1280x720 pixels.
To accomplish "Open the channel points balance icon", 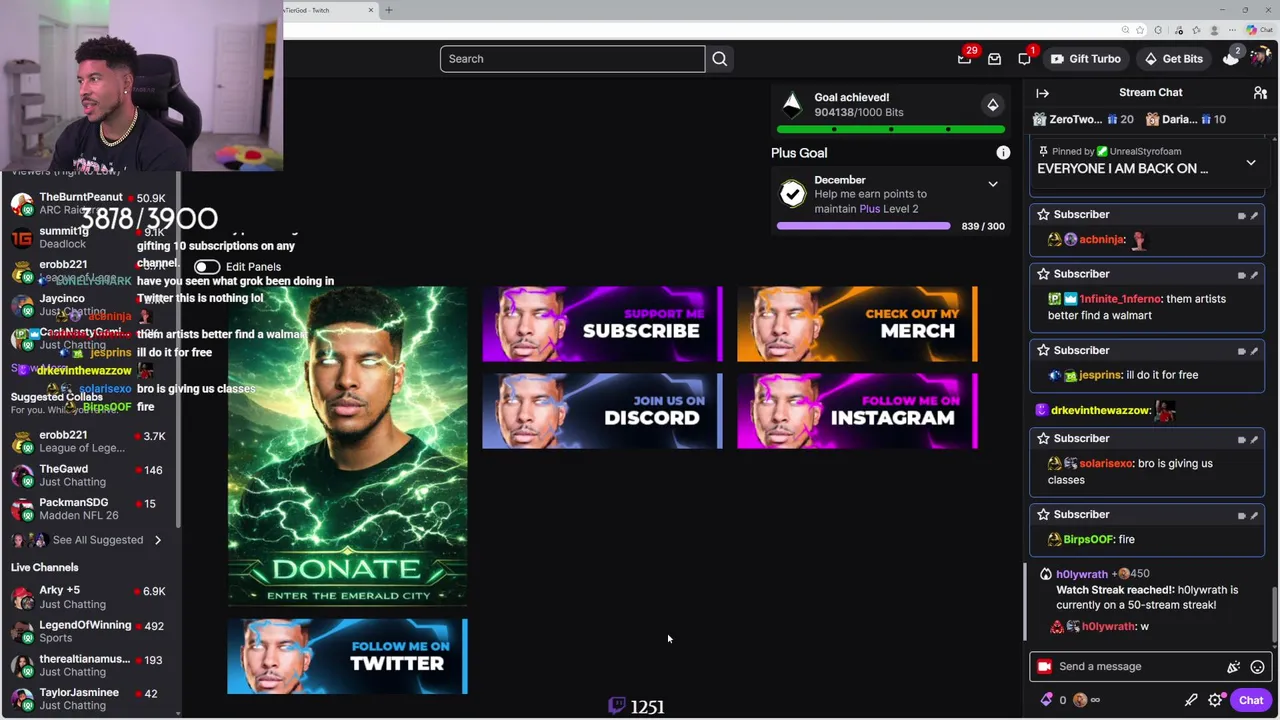I will (1086, 700).
